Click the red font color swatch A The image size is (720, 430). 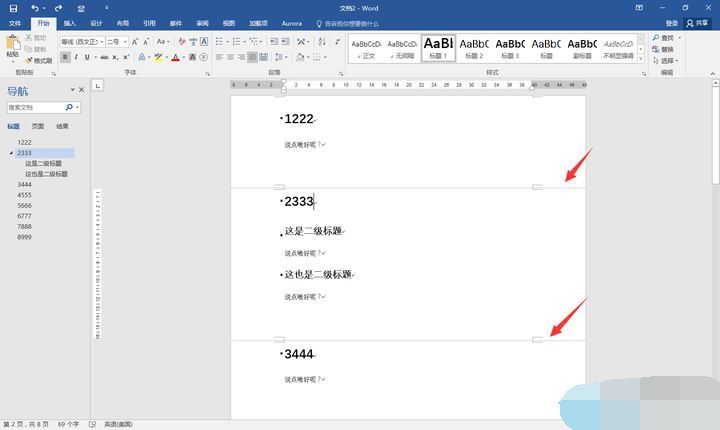pyautogui.click(x=175, y=57)
